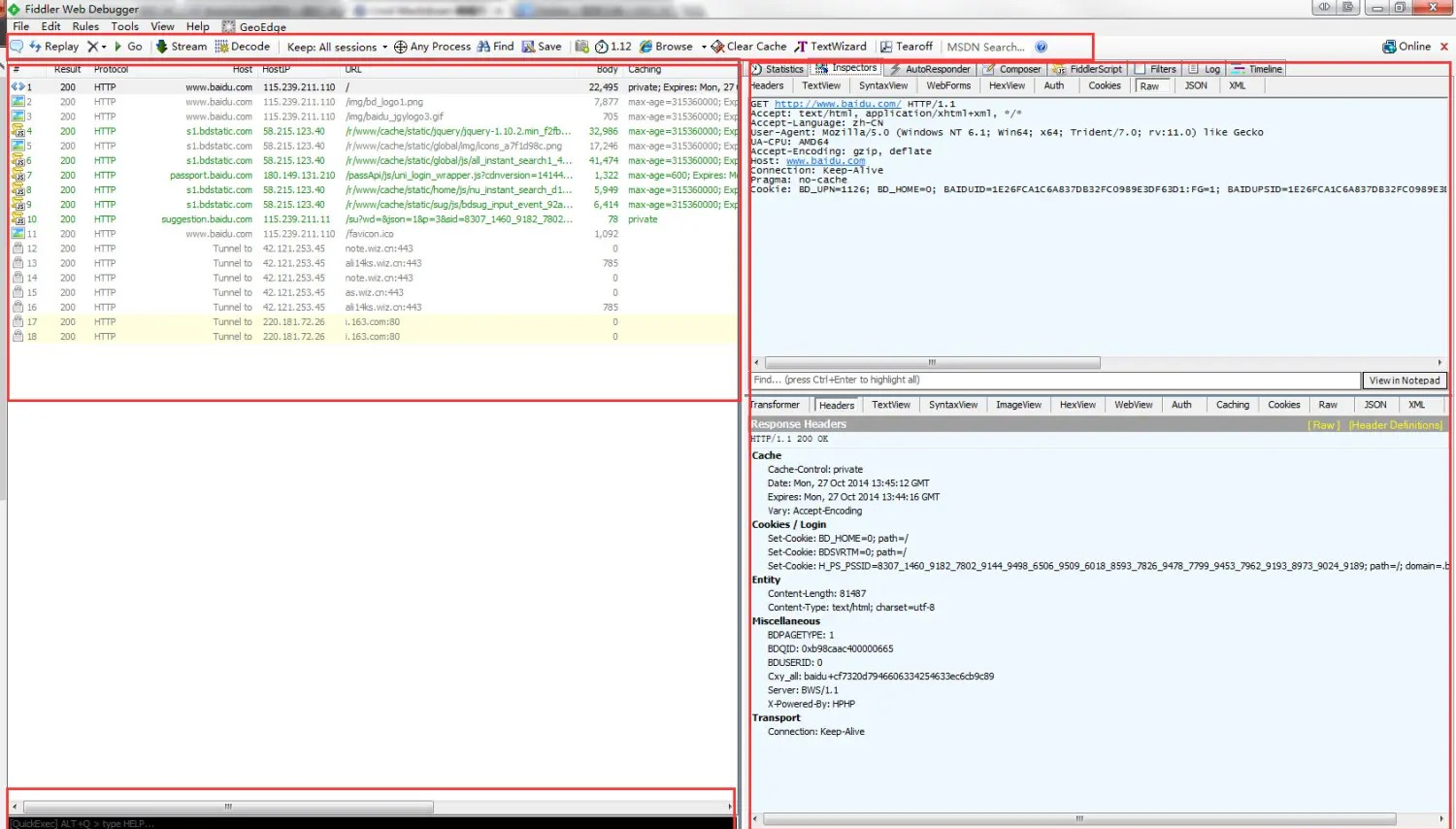Sort sessions by the Protocol column header
The image size is (1456, 829).
click(111, 70)
